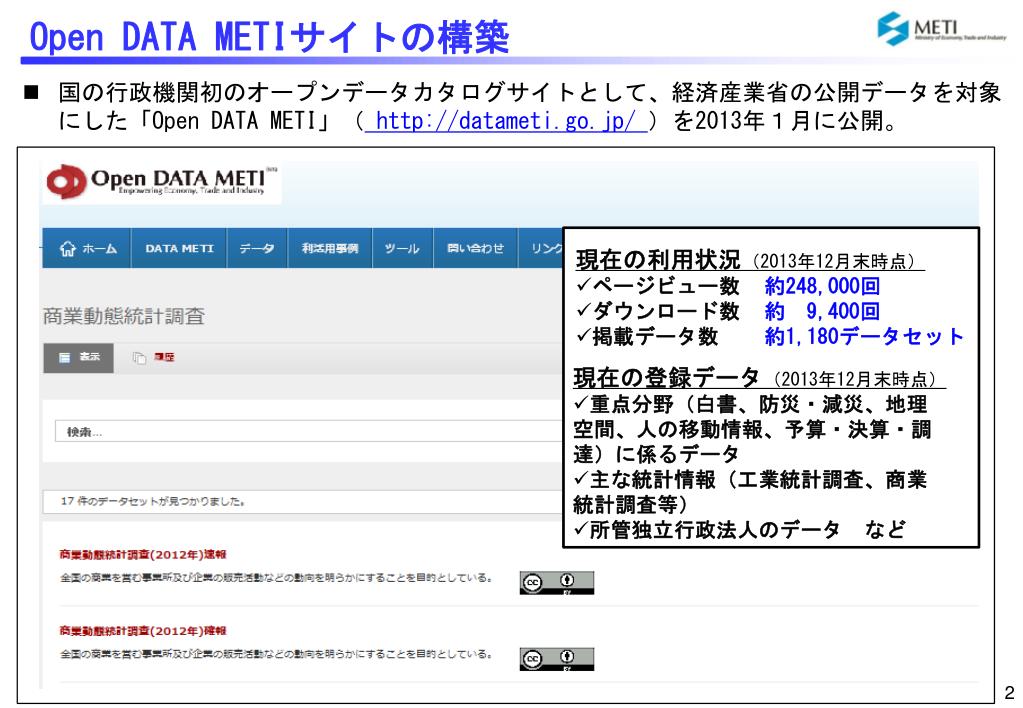Open the リンク menu item

tap(541, 249)
